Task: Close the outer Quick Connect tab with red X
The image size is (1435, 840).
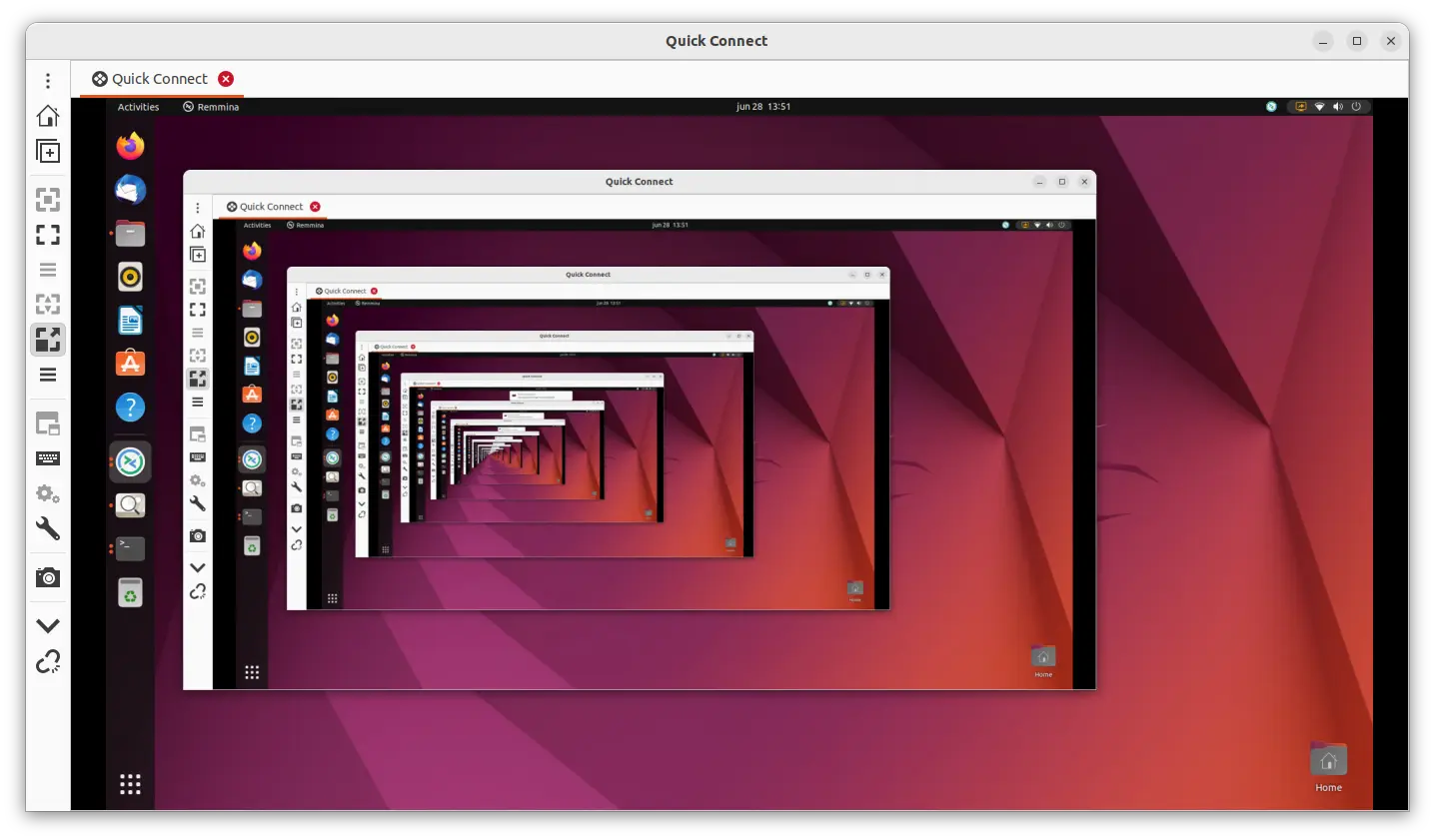Action: coord(226,79)
